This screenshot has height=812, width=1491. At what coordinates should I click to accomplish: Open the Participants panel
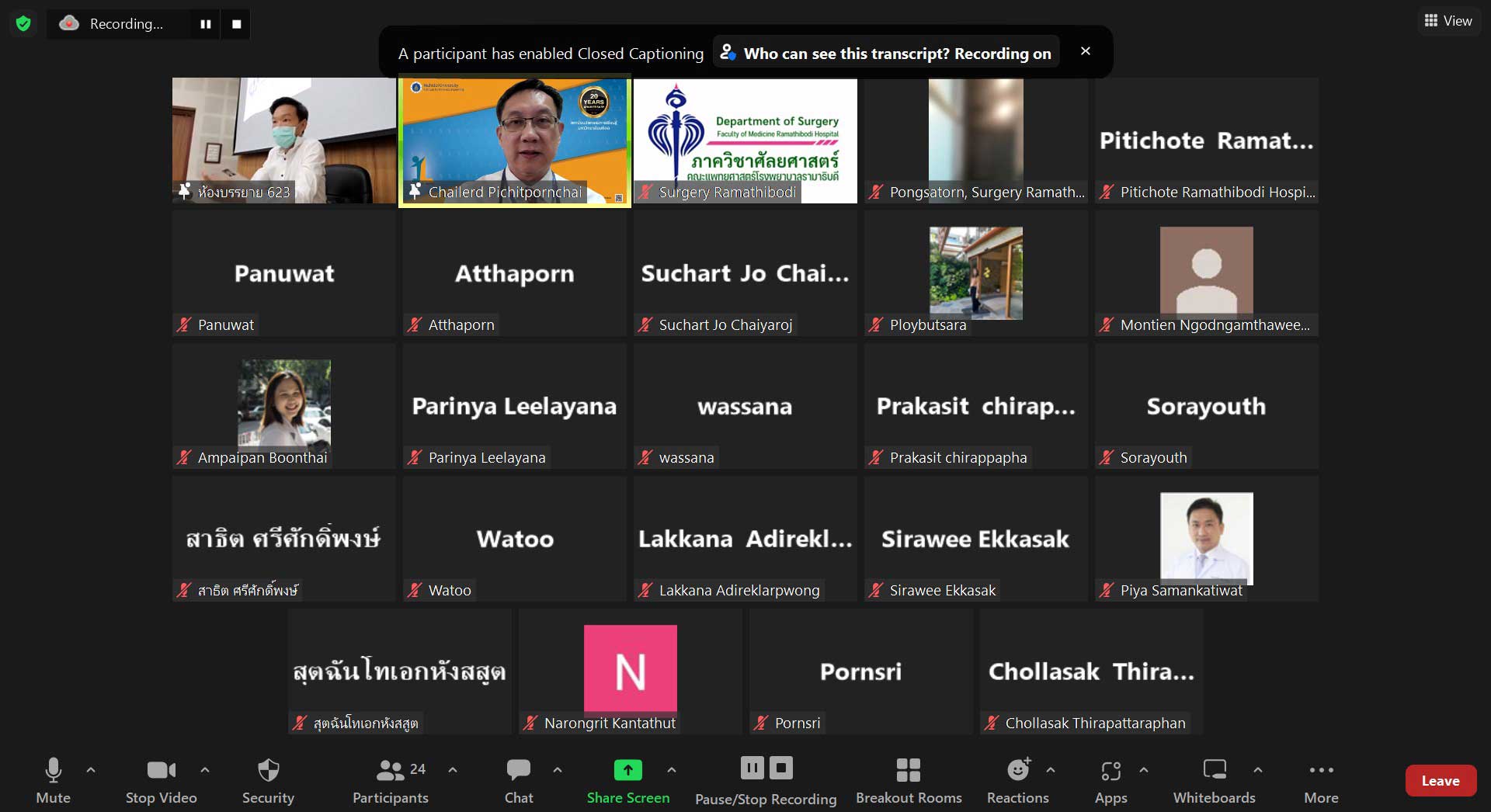click(x=391, y=770)
